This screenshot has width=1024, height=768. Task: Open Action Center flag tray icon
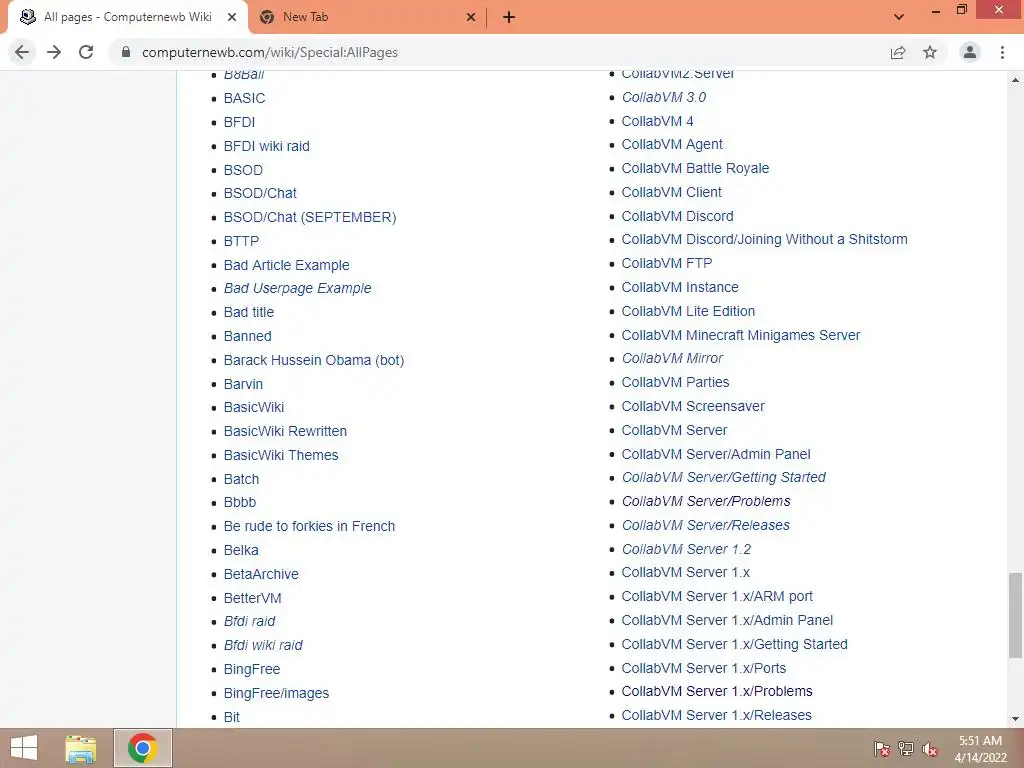(x=882, y=749)
